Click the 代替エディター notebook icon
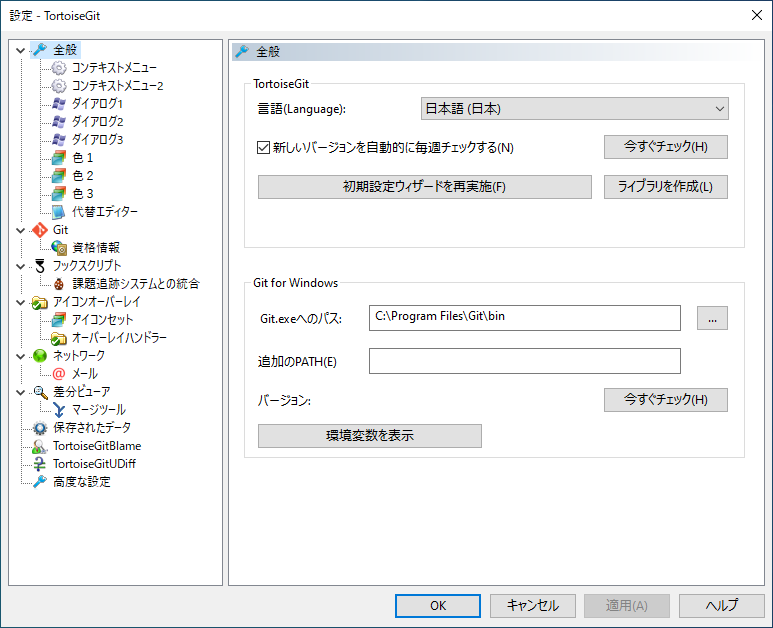This screenshot has width=773, height=628. (59, 212)
